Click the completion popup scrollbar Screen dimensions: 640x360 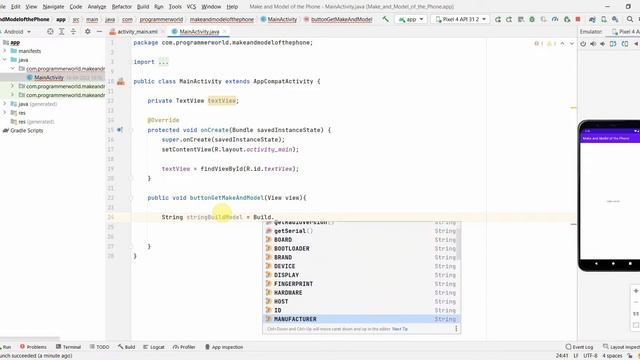click(458, 244)
